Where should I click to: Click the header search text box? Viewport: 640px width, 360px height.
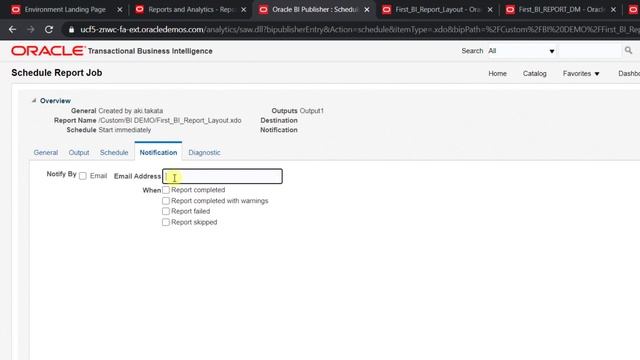click(589, 51)
